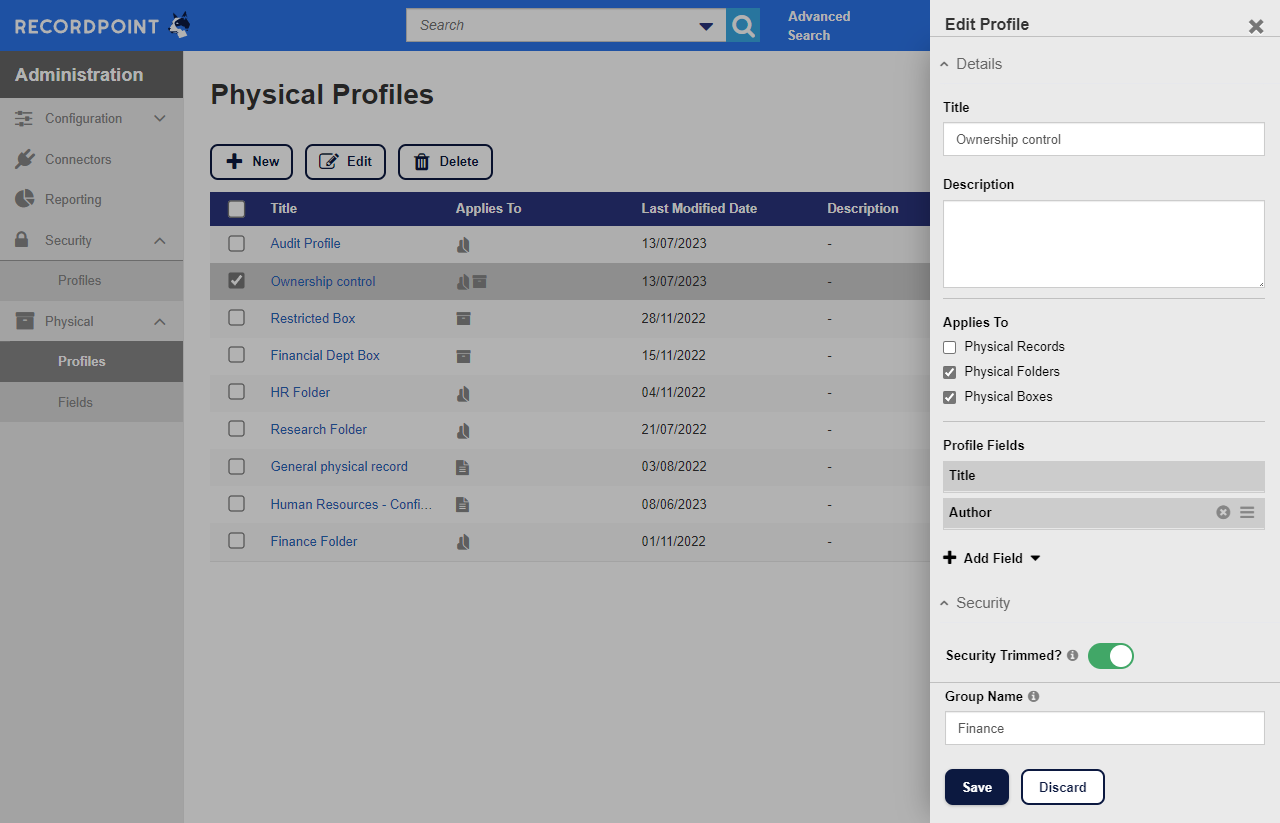Check the Restricted Box row checkbox
The width and height of the screenshot is (1280, 823).
coord(236,317)
